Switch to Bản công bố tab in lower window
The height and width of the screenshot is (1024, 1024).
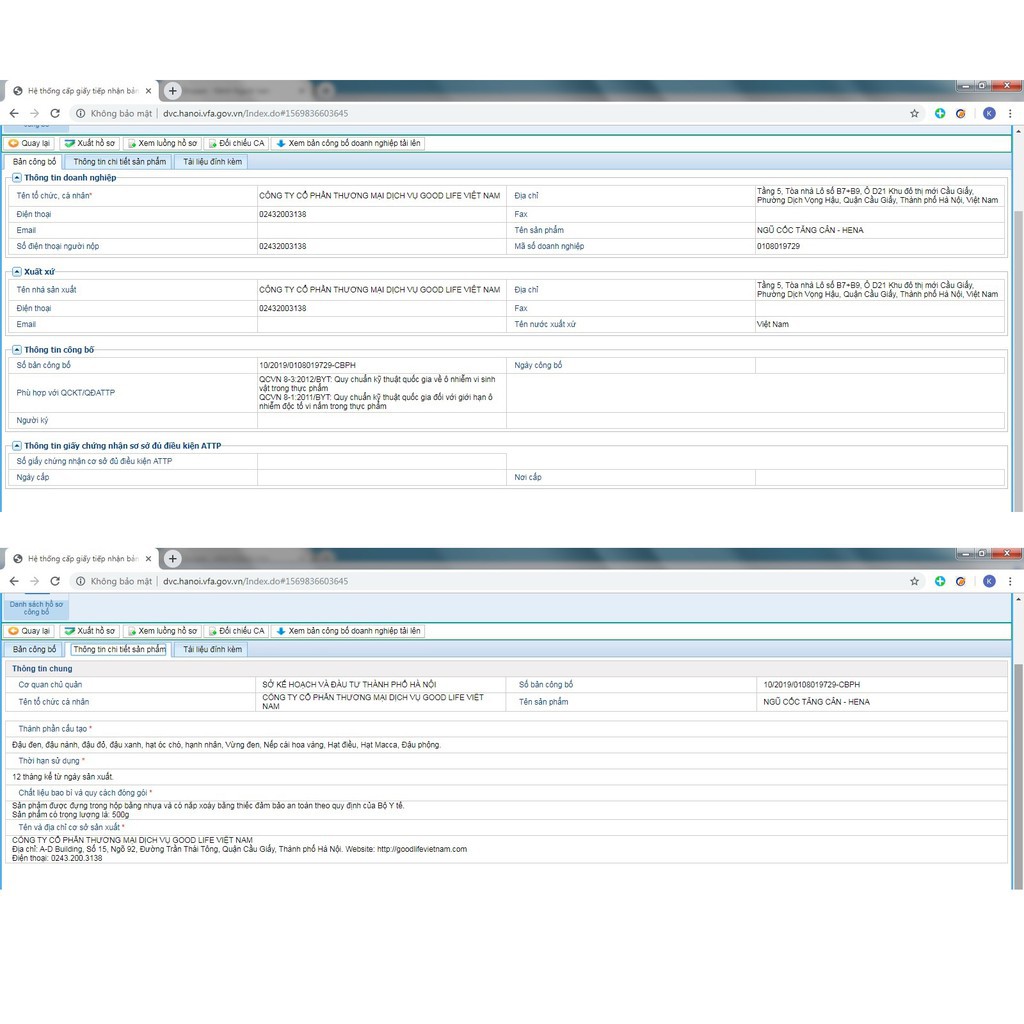click(34, 649)
